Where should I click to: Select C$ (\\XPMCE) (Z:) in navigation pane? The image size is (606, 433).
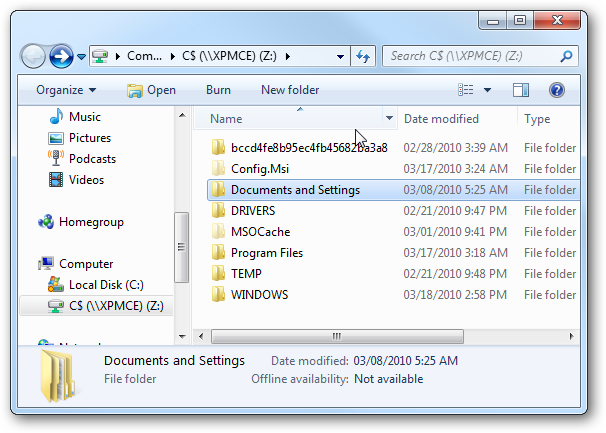(x=97, y=306)
